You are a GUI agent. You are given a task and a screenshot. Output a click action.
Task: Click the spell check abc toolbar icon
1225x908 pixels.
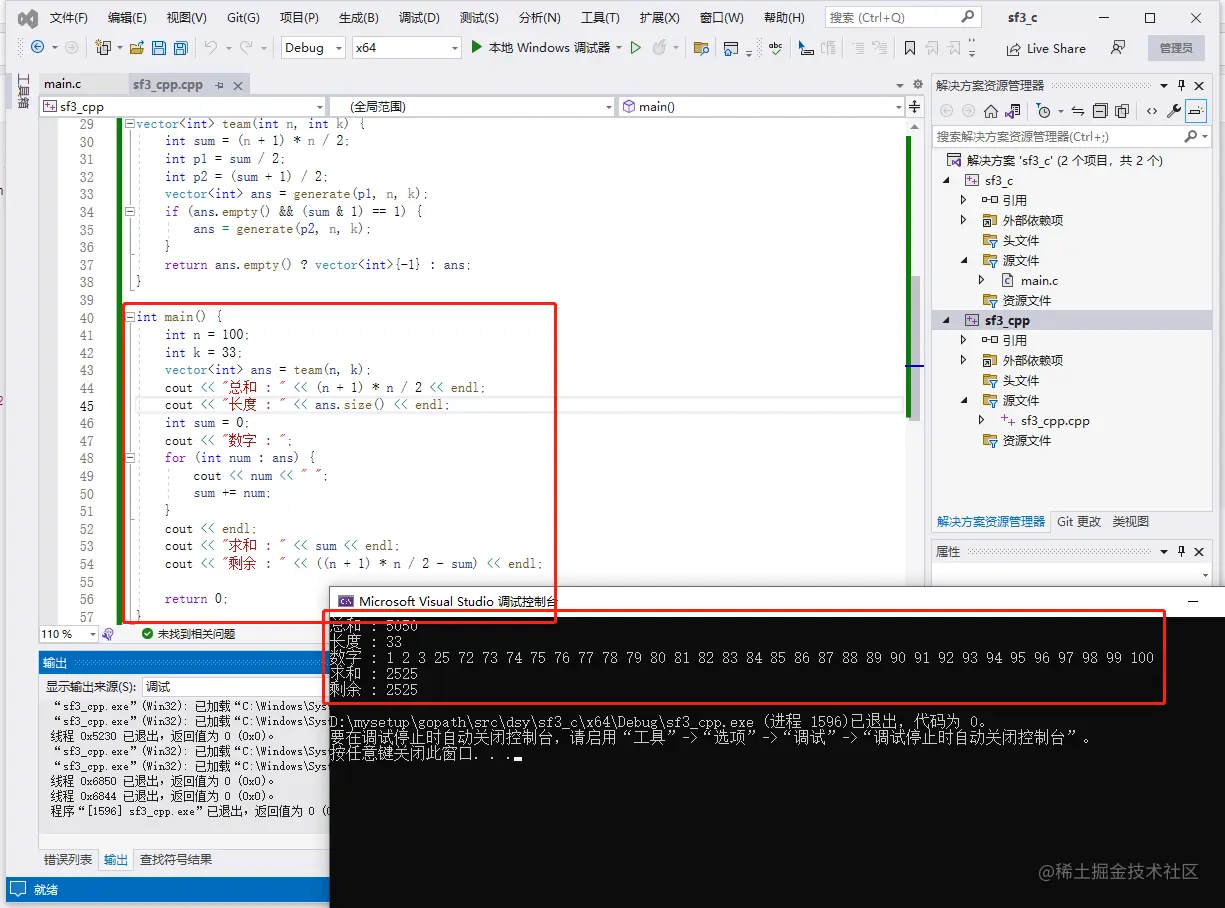(x=775, y=47)
